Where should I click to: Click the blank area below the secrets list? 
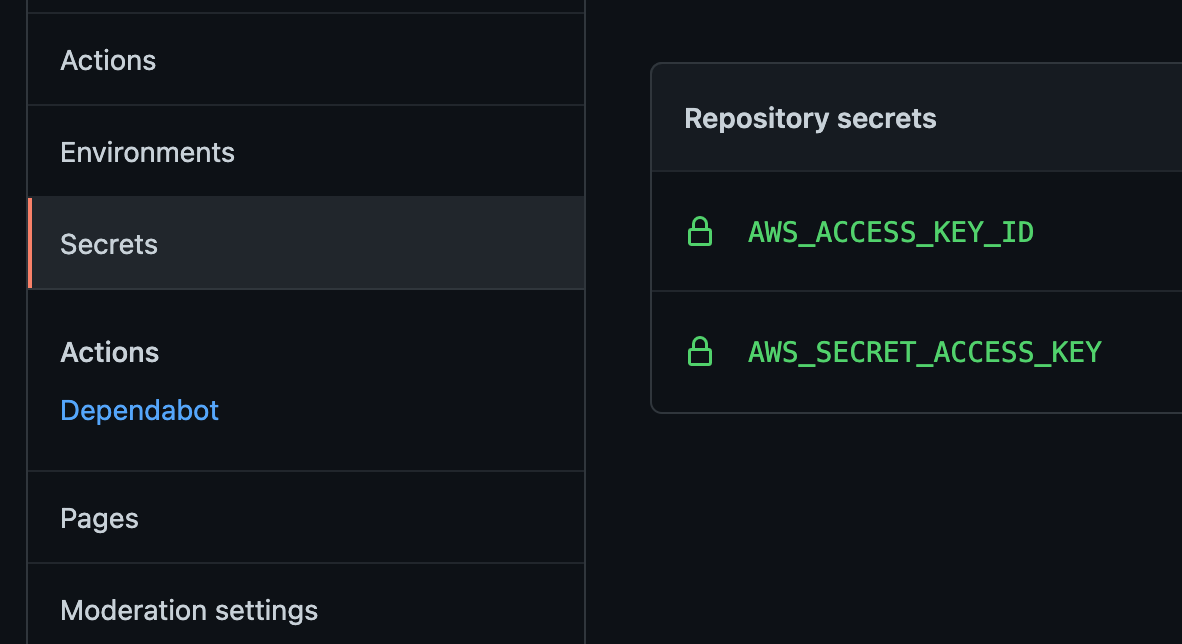pos(917,528)
